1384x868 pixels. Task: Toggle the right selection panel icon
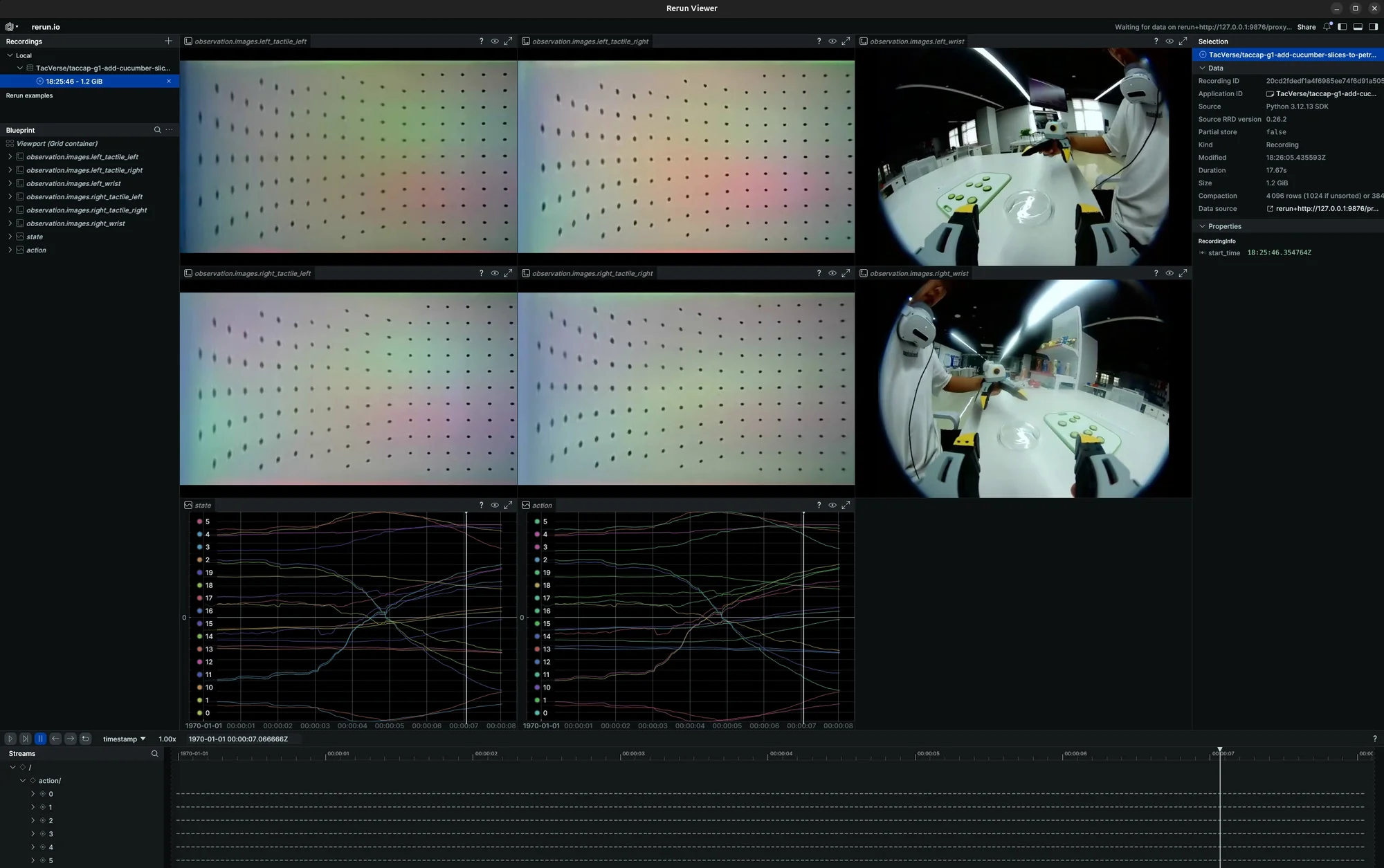click(1373, 27)
